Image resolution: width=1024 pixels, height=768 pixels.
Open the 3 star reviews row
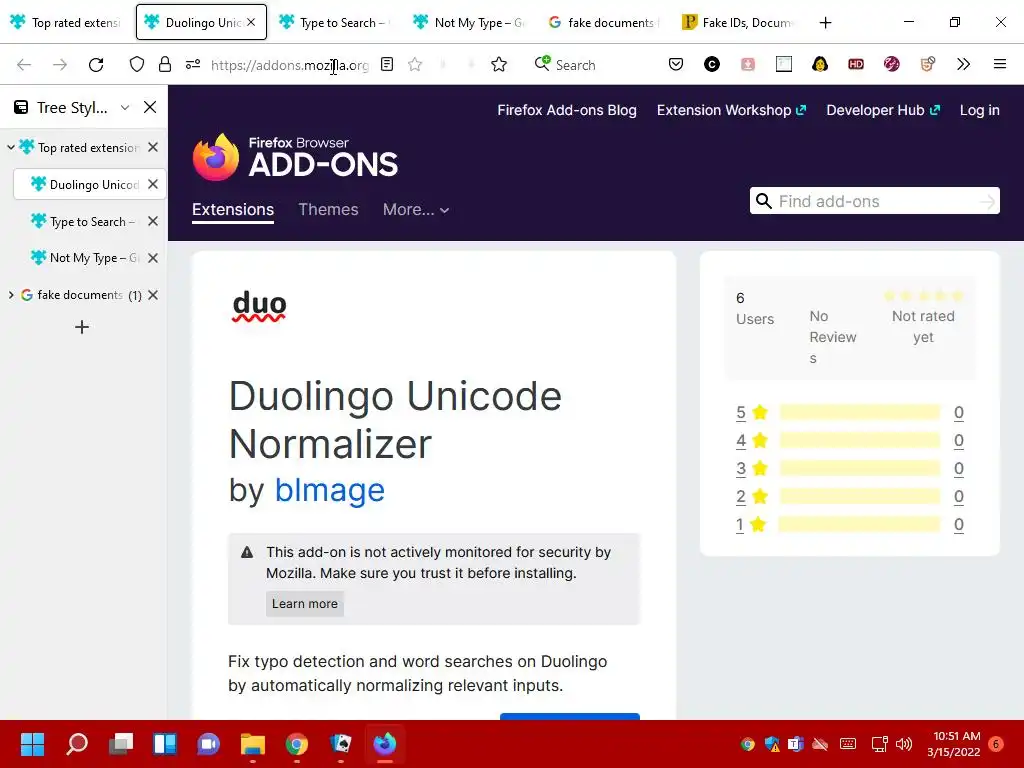(x=850, y=468)
